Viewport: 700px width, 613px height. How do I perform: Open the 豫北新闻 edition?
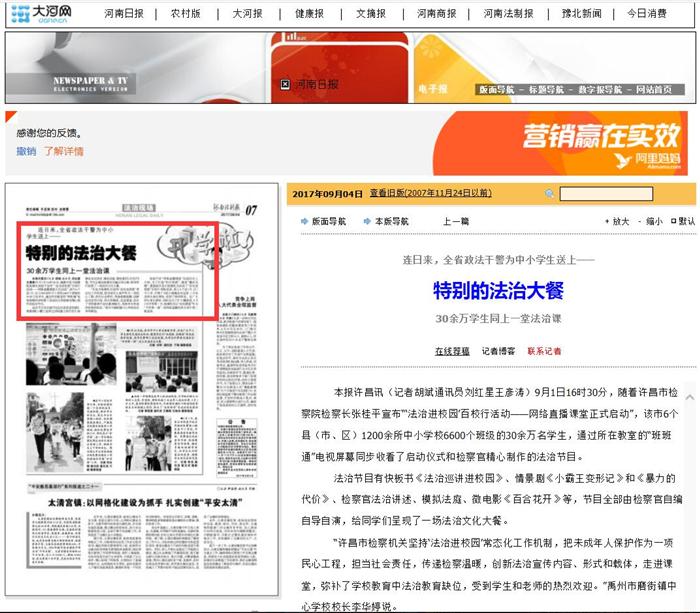(581, 14)
